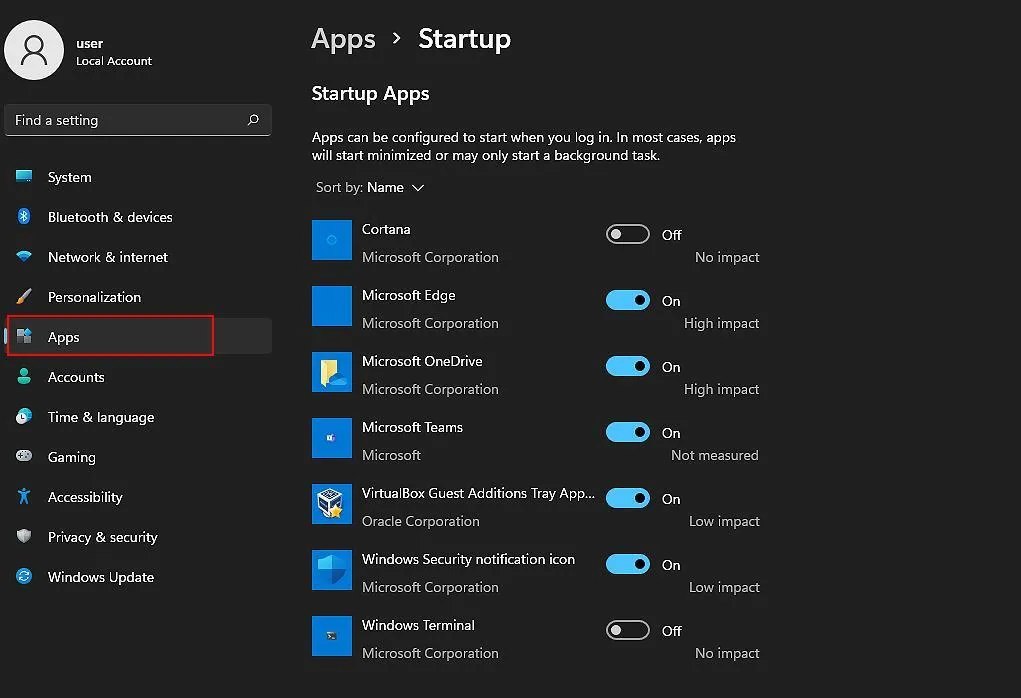This screenshot has height=698, width=1021.
Task: Click the Bluetooth icon in sidebar
Action: pyautogui.click(x=24, y=216)
